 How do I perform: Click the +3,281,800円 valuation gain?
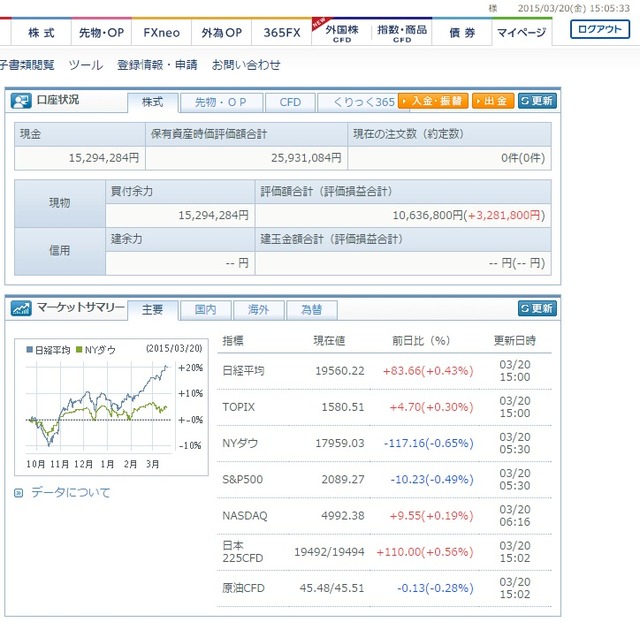[504, 215]
